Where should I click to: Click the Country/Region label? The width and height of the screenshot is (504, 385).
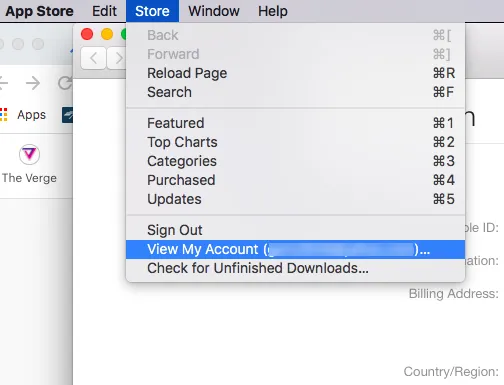pyautogui.click(x=451, y=371)
